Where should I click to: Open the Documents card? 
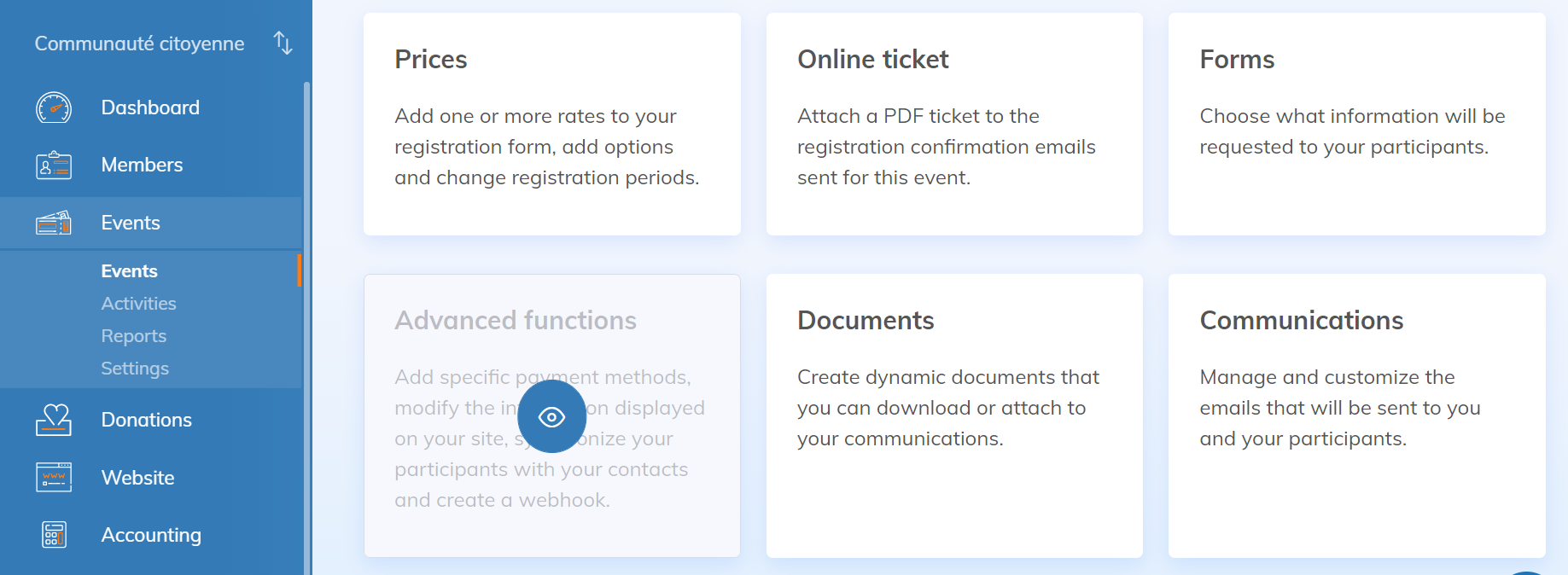click(x=954, y=415)
